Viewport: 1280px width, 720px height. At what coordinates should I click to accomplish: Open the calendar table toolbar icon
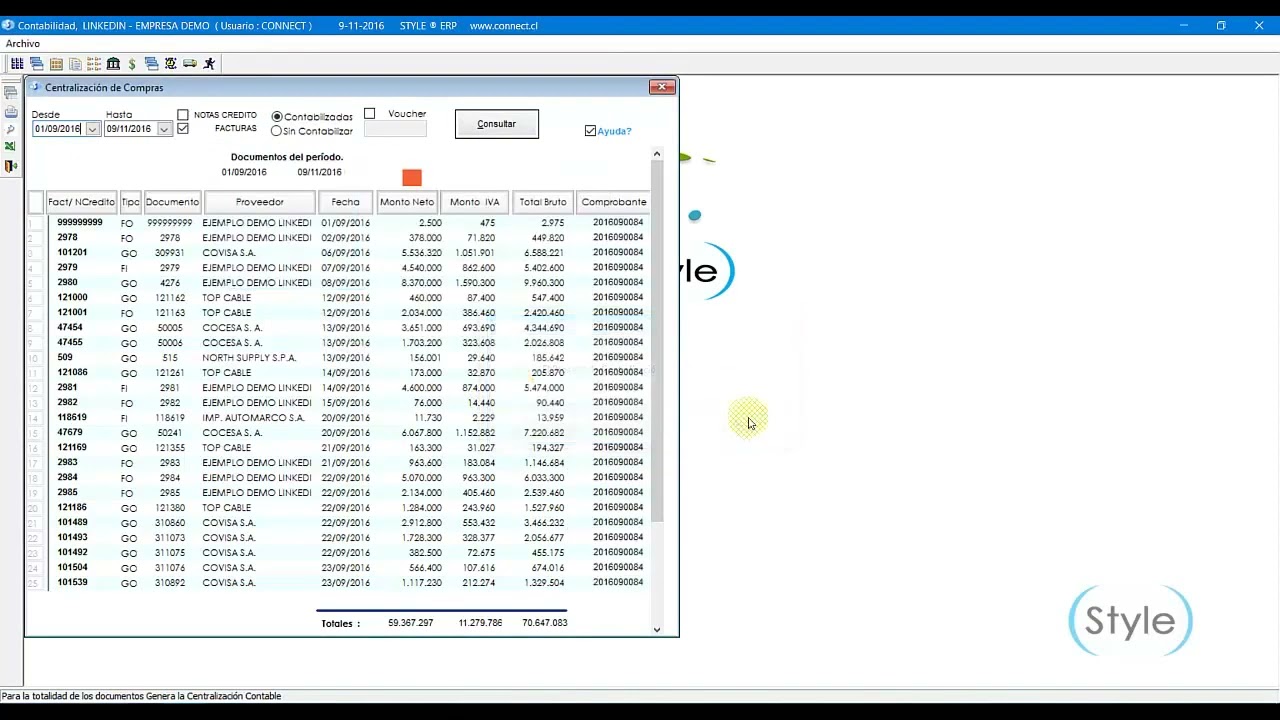[56, 64]
